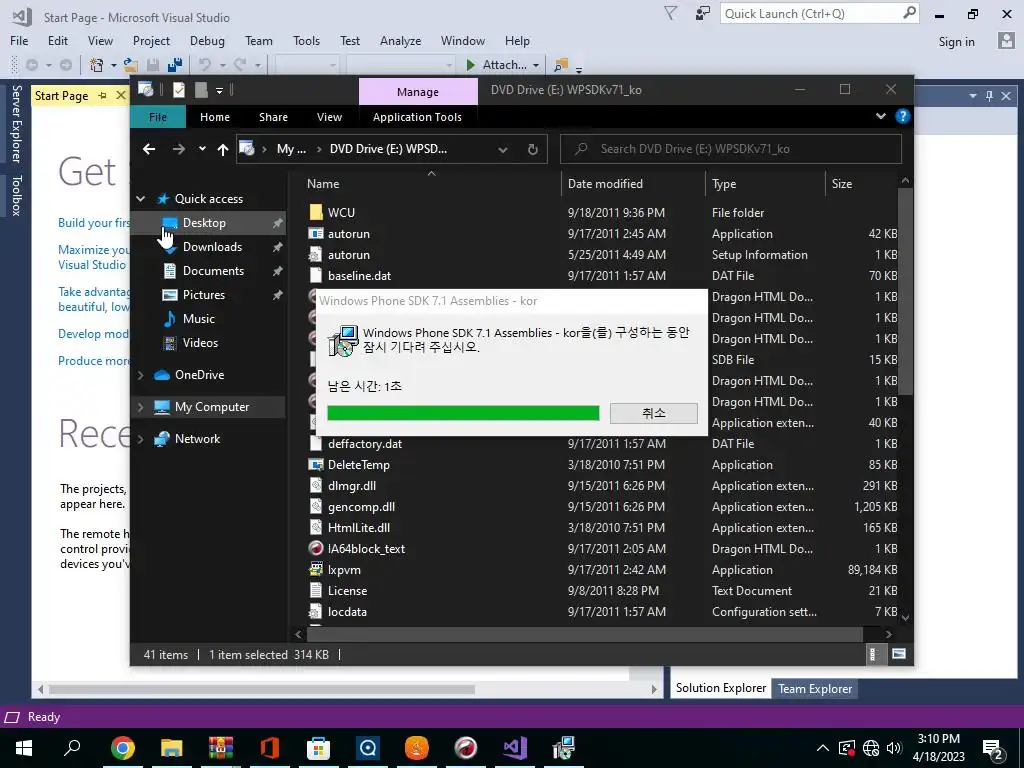This screenshot has width=1024, height=768.
Task: Toggle auto-hide pin on Solution Explorer panel
Action: 989,95
